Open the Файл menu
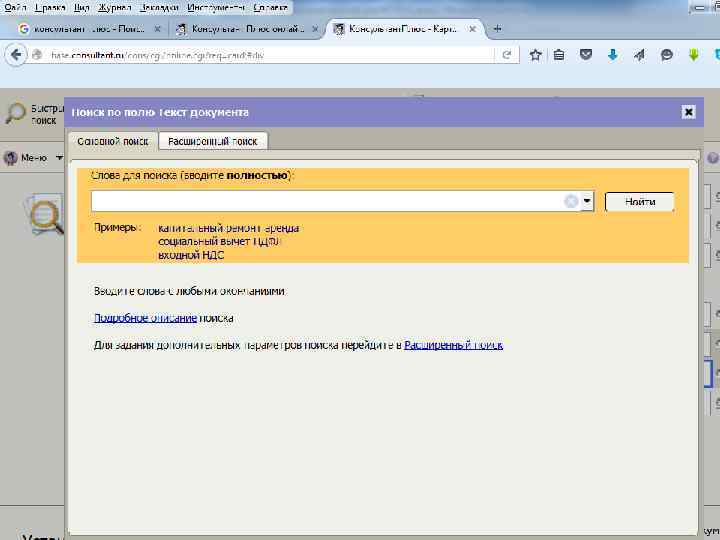720x540 pixels. 15,7
